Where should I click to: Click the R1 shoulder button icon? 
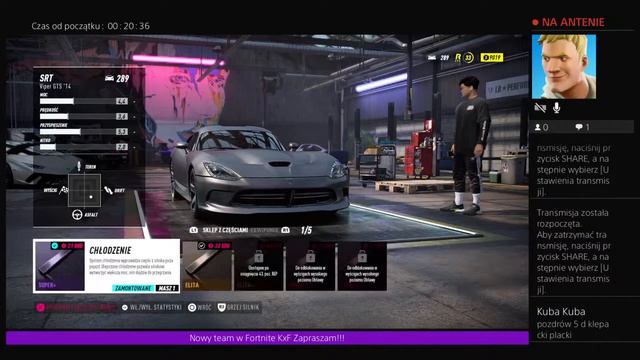click(286, 230)
